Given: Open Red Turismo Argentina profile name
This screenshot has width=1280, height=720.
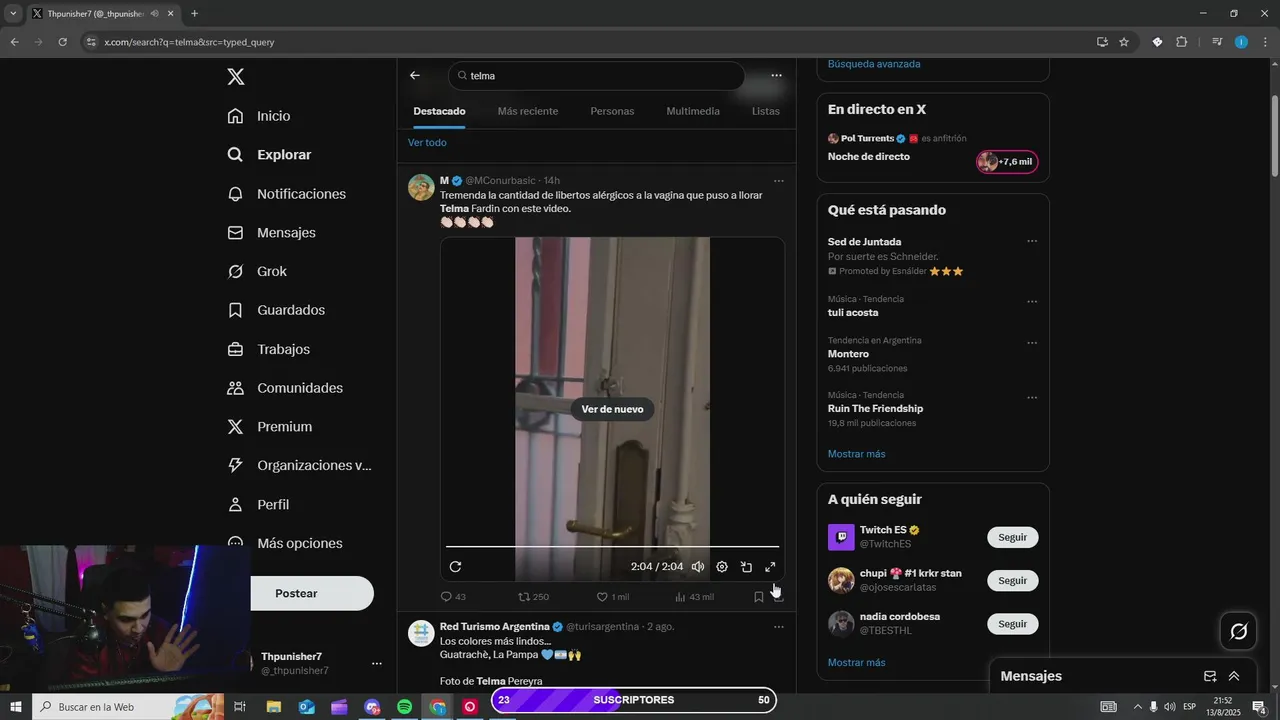Looking at the screenshot, I should [x=495, y=627].
